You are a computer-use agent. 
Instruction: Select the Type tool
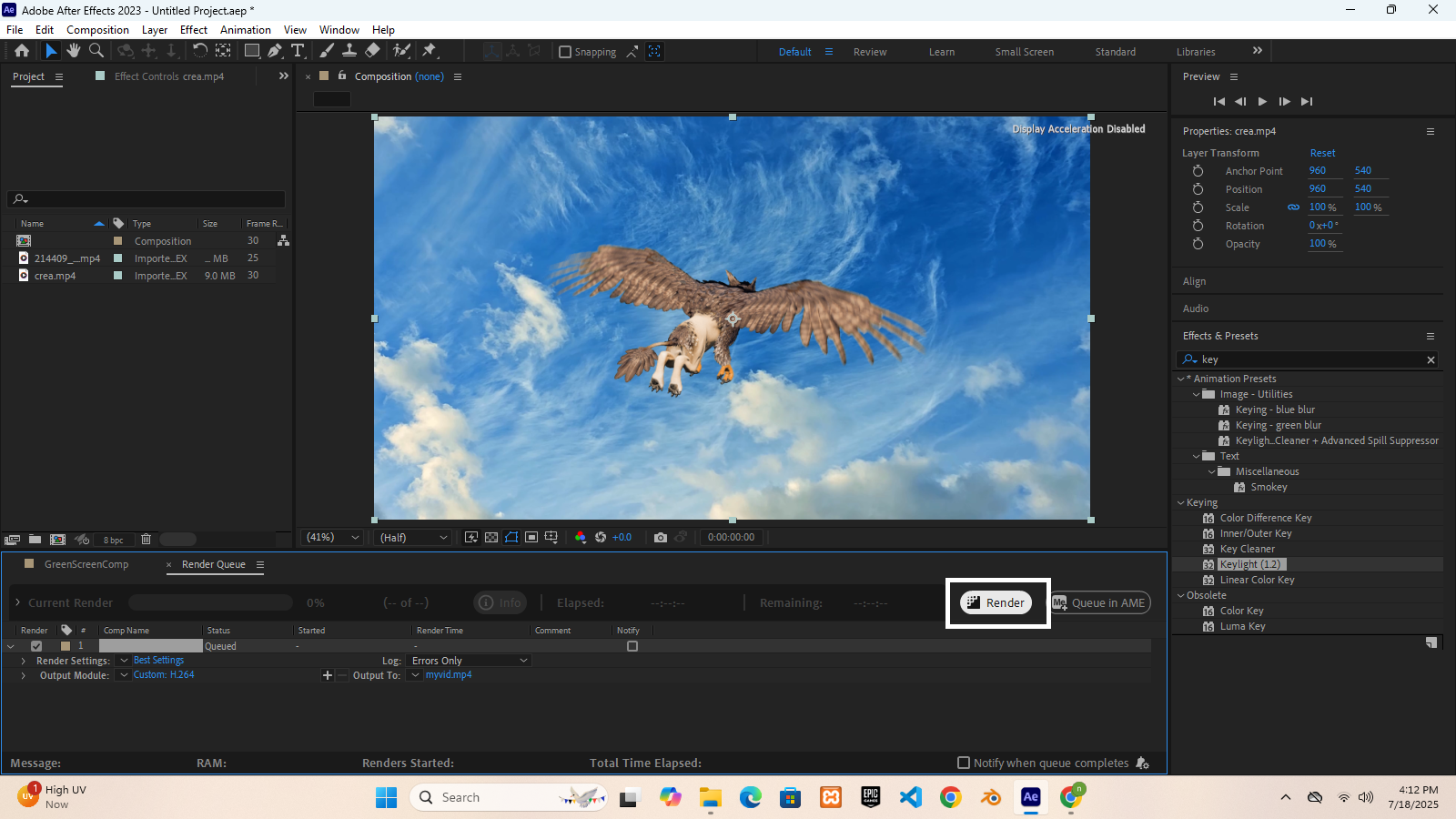(x=298, y=51)
